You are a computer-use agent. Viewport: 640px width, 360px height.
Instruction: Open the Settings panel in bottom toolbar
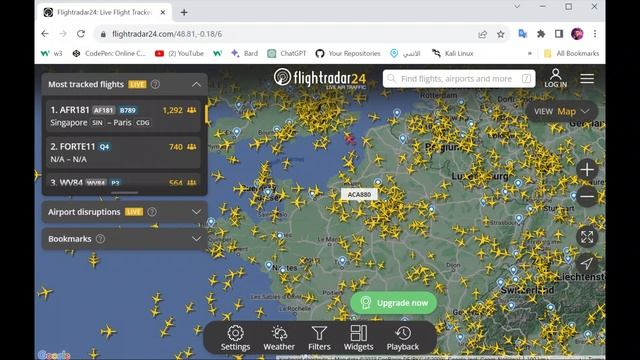[x=235, y=338]
